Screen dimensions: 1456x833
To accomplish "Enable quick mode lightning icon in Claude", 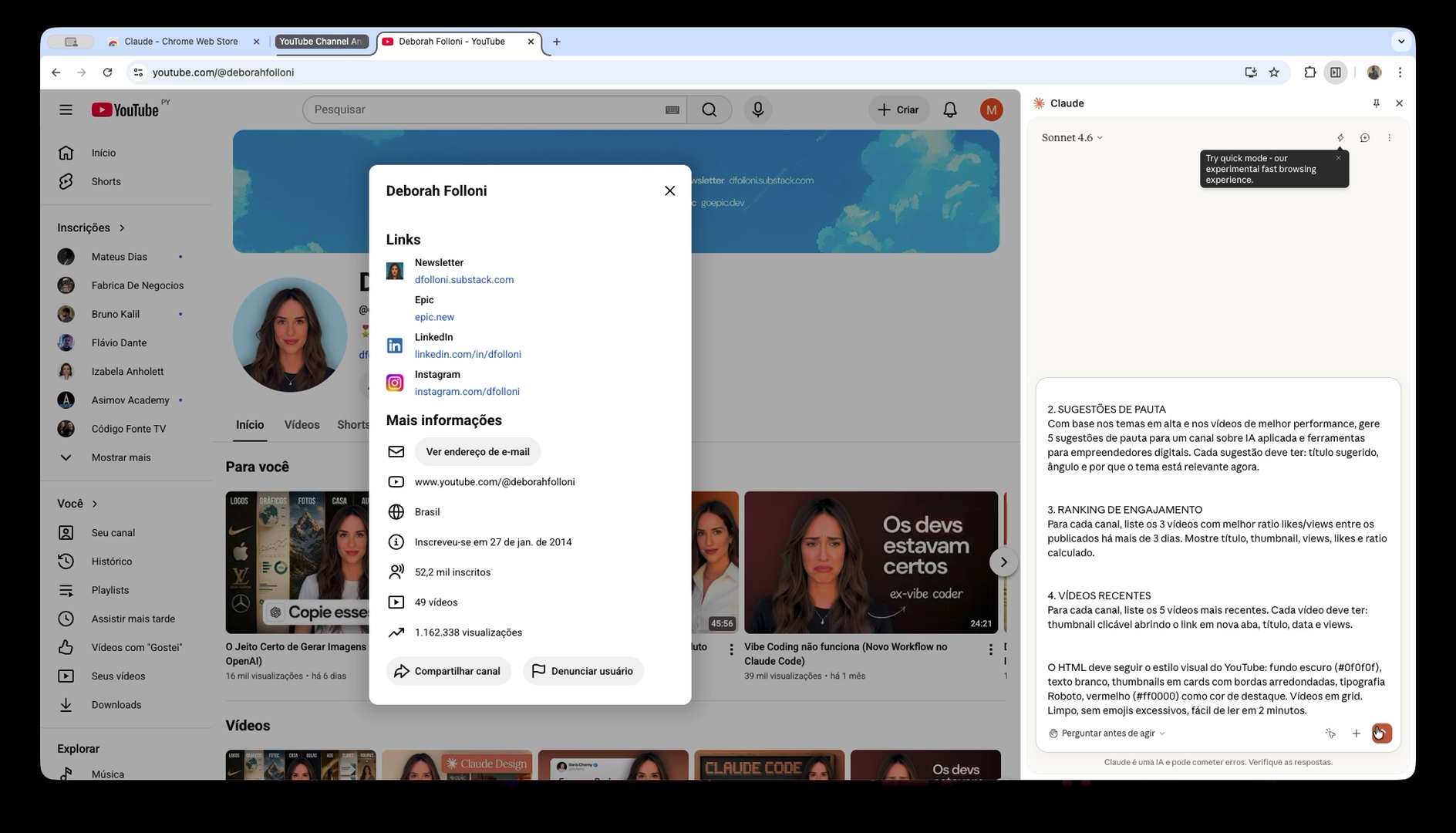I will coord(1340,138).
